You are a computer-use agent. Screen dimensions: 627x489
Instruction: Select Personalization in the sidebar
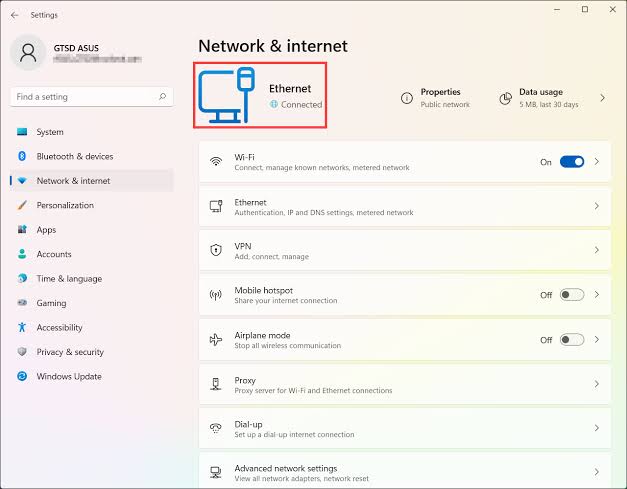tap(65, 205)
